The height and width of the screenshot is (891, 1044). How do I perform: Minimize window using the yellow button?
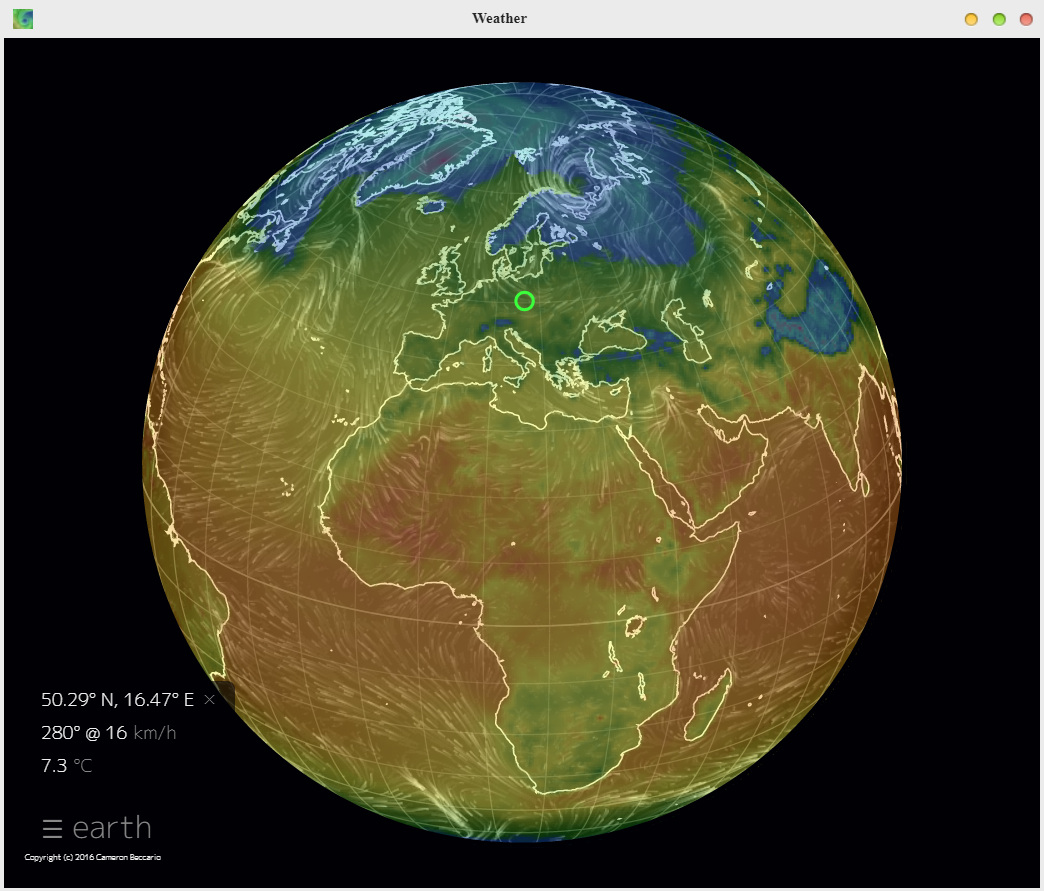click(x=971, y=19)
